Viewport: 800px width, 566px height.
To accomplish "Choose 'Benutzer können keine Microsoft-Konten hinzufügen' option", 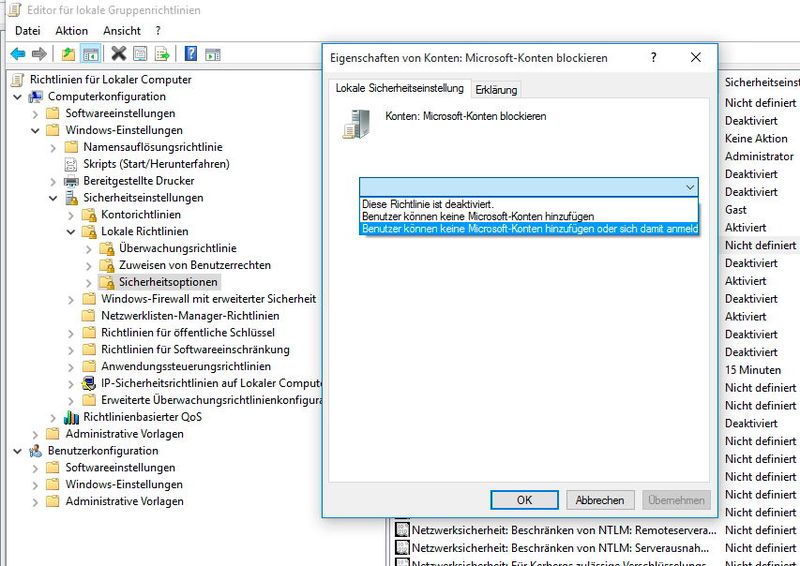I will coord(529,216).
